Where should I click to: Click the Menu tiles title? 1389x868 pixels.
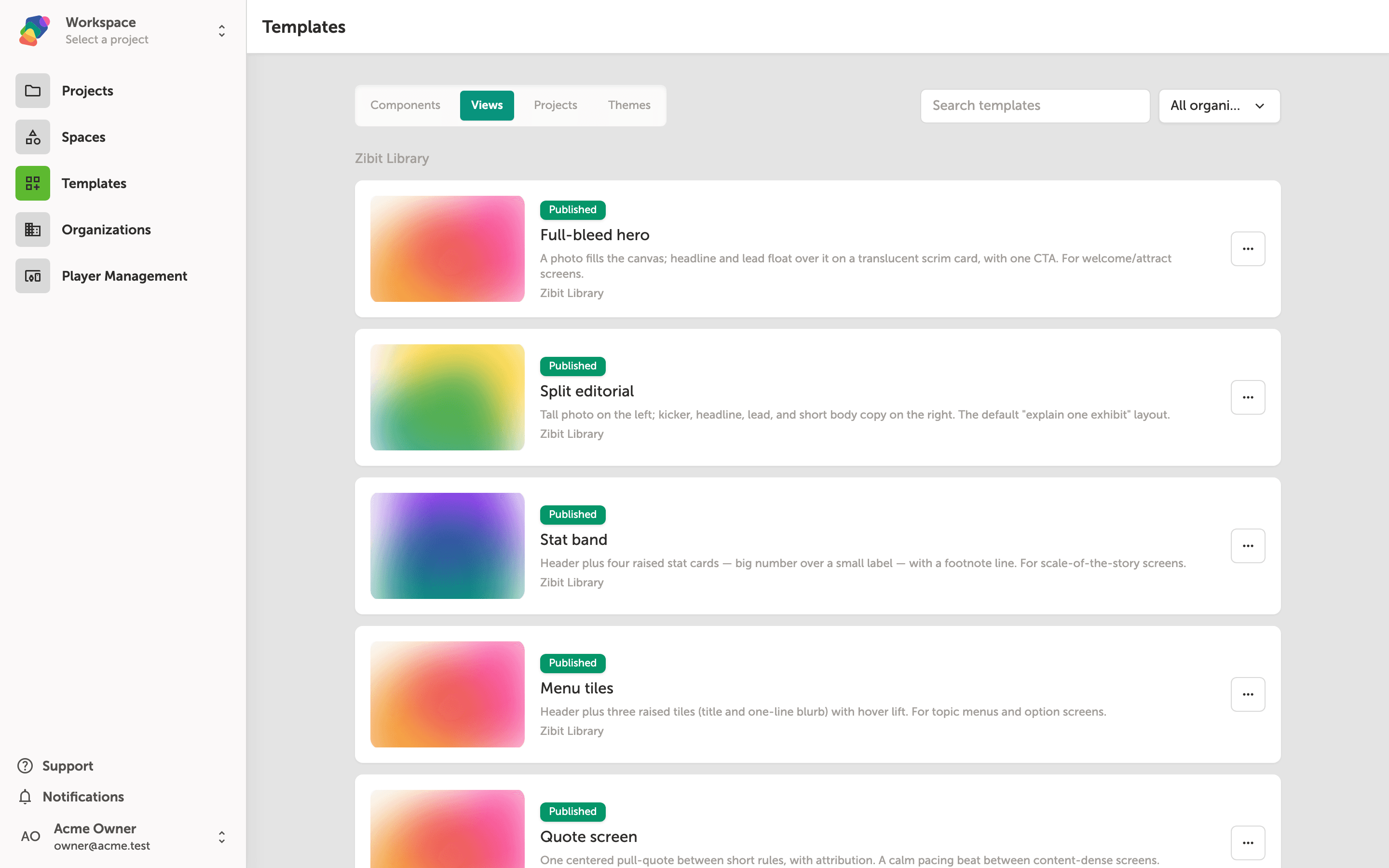pyautogui.click(x=576, y=688)
